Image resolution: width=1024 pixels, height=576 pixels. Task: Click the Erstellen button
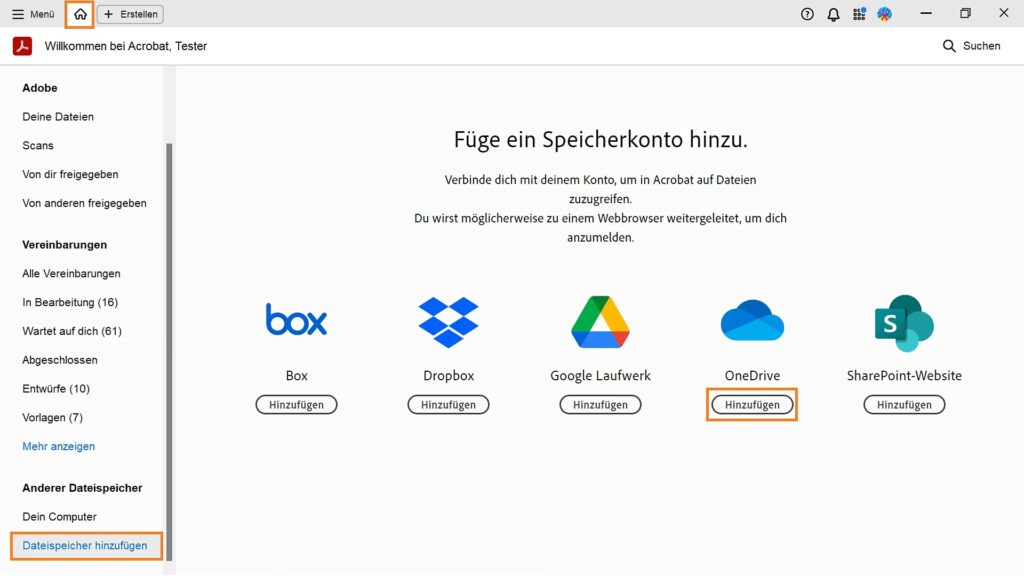pos(130,14)
